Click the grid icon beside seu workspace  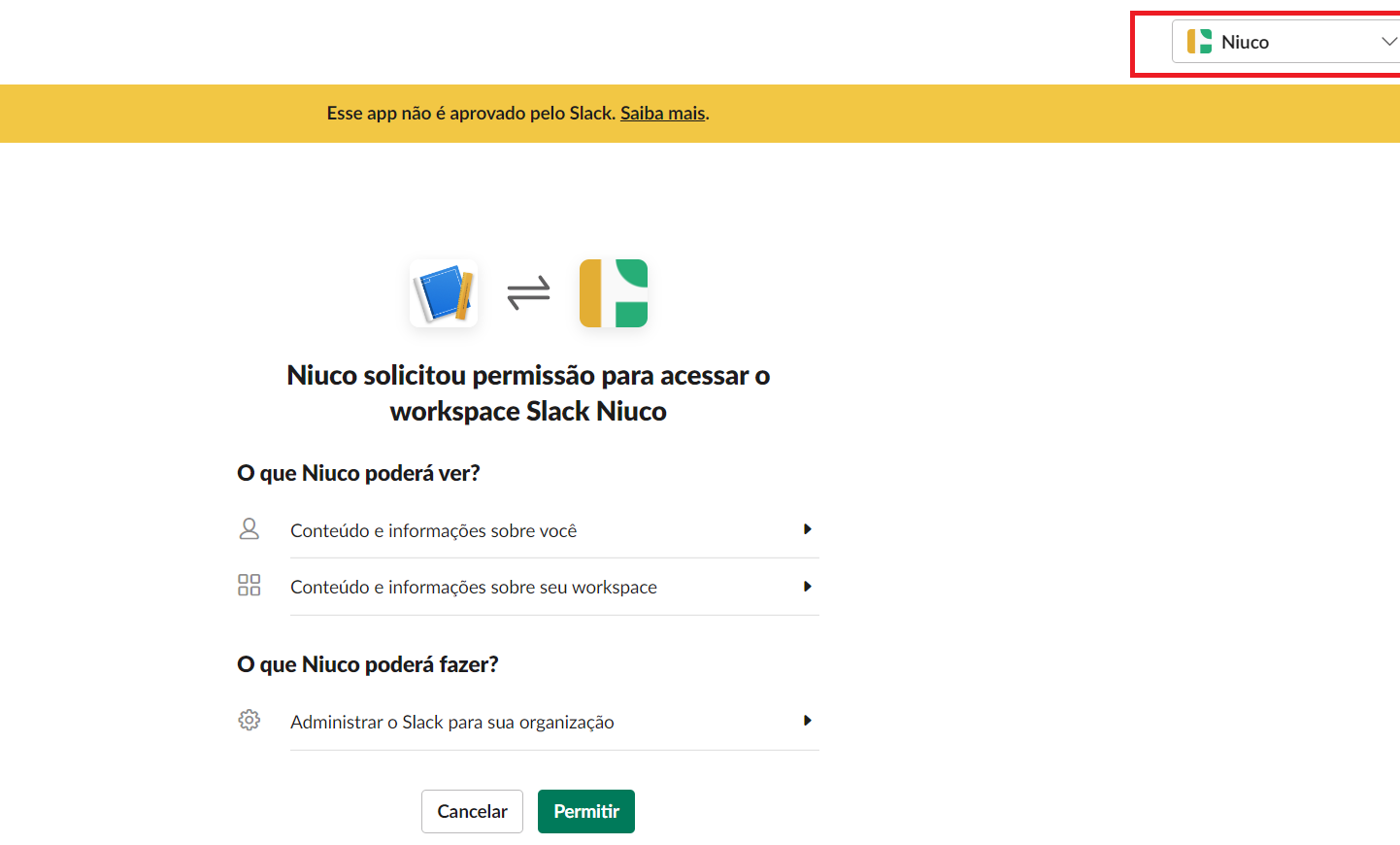(x=250, y=585)
